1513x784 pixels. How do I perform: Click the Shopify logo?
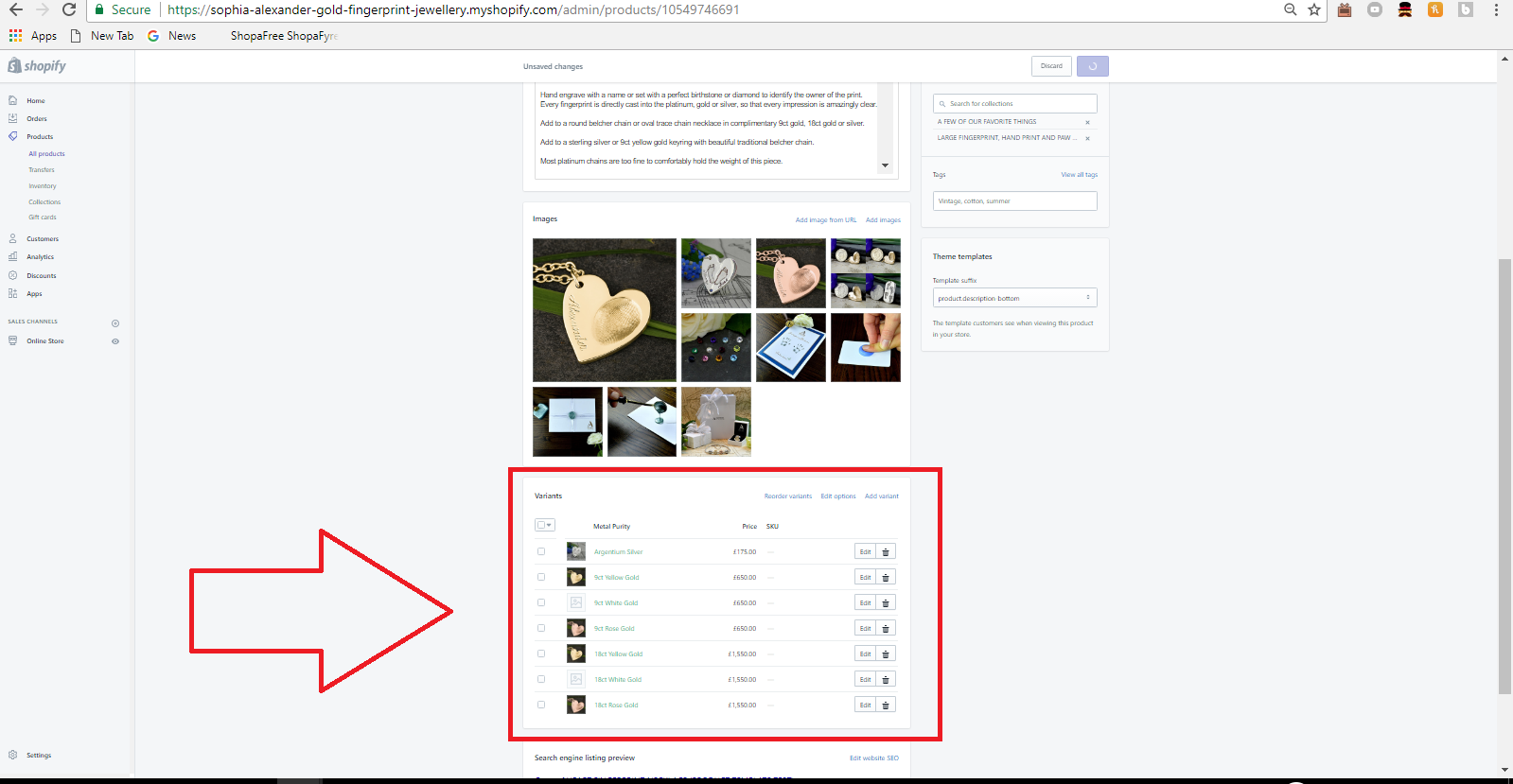[x=38, y=66]
